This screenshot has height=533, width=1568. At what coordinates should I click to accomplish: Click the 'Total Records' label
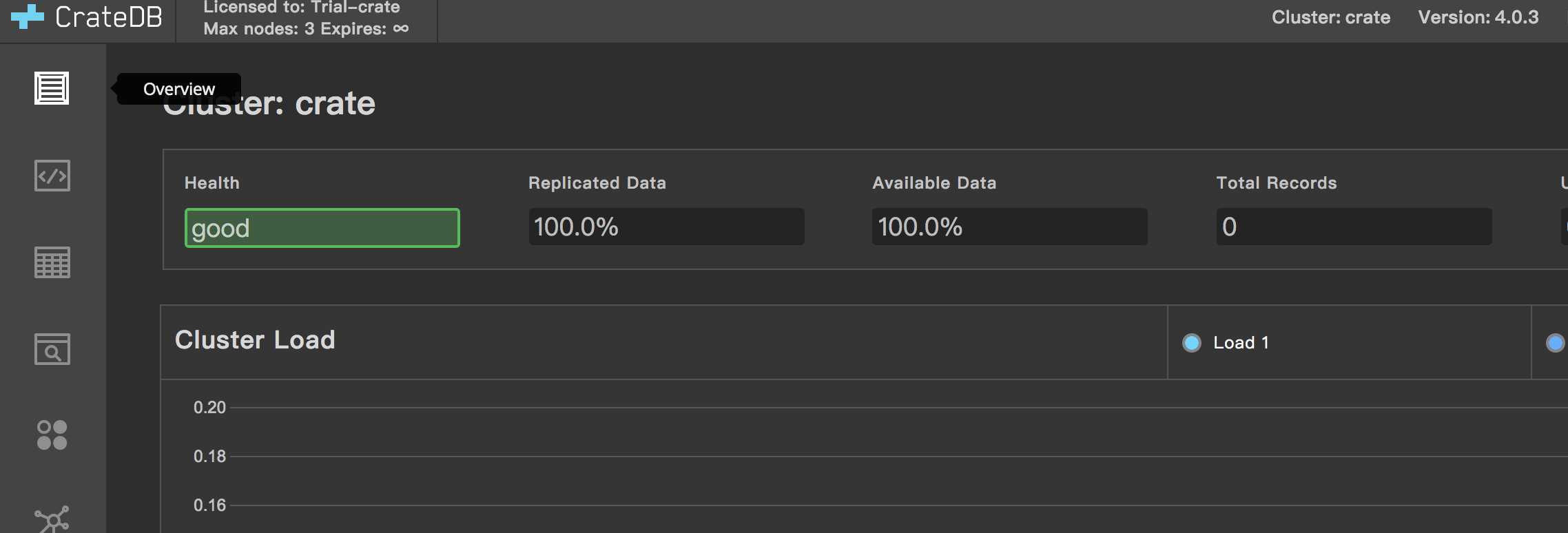[x=1277, y=183]
